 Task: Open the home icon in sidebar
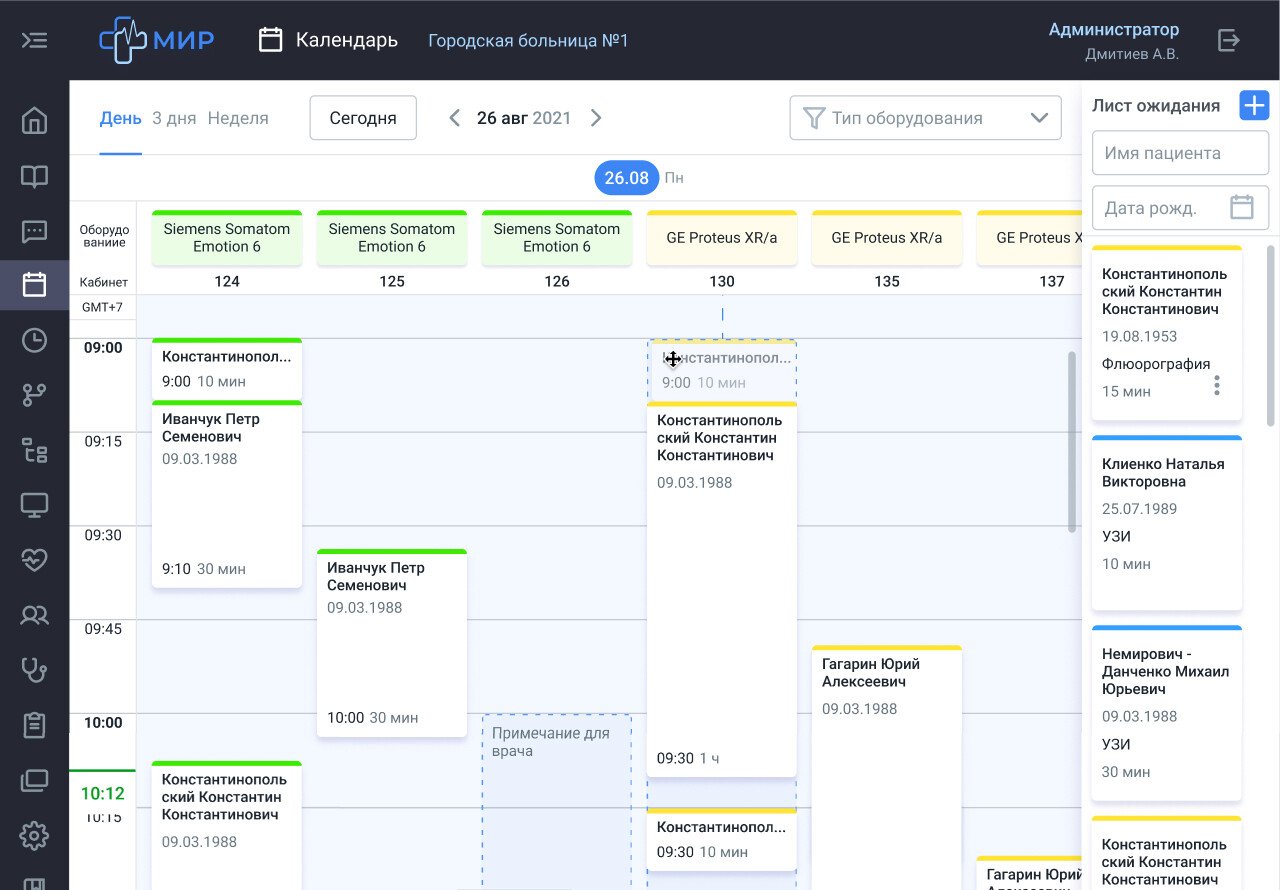[34, 120]
